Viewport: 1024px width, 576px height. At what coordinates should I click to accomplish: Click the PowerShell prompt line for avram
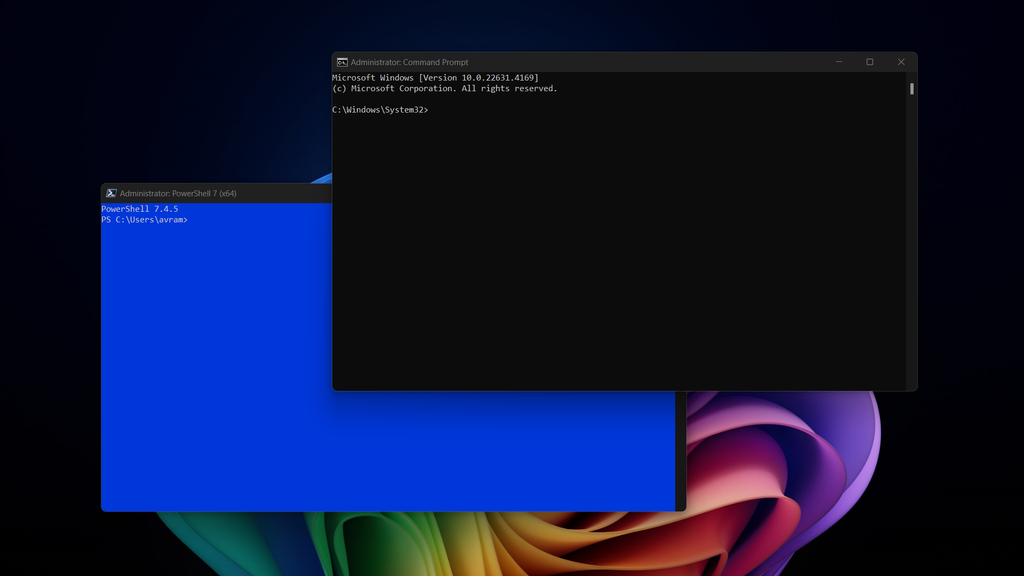coord(143,219)
